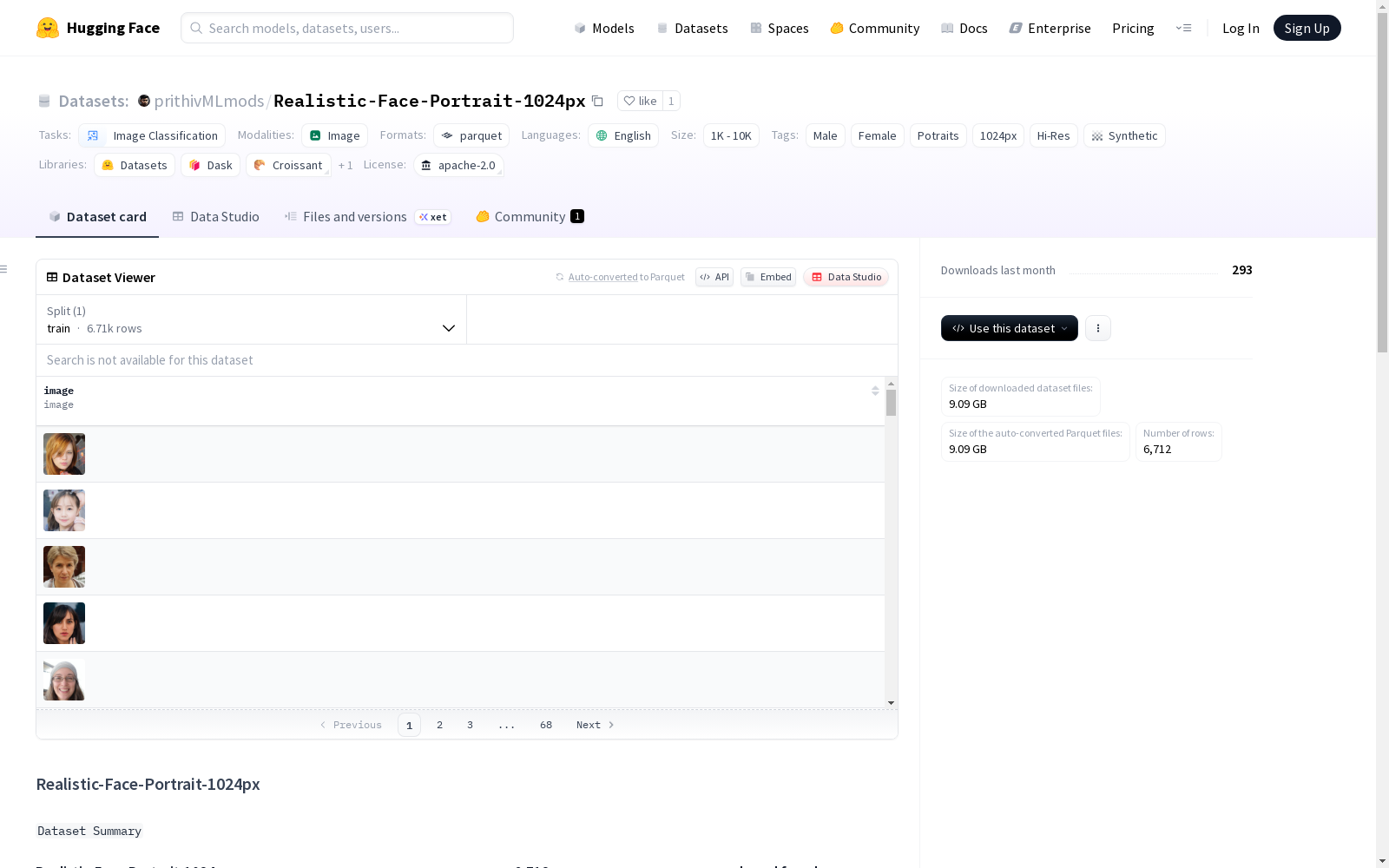
Task: Click the Male tag
Action: [826, 135]
